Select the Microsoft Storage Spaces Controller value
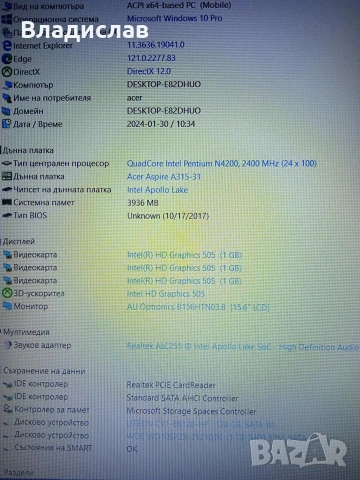Image resolution: width=360 pixels, height=480 pixels. point(191,411)
